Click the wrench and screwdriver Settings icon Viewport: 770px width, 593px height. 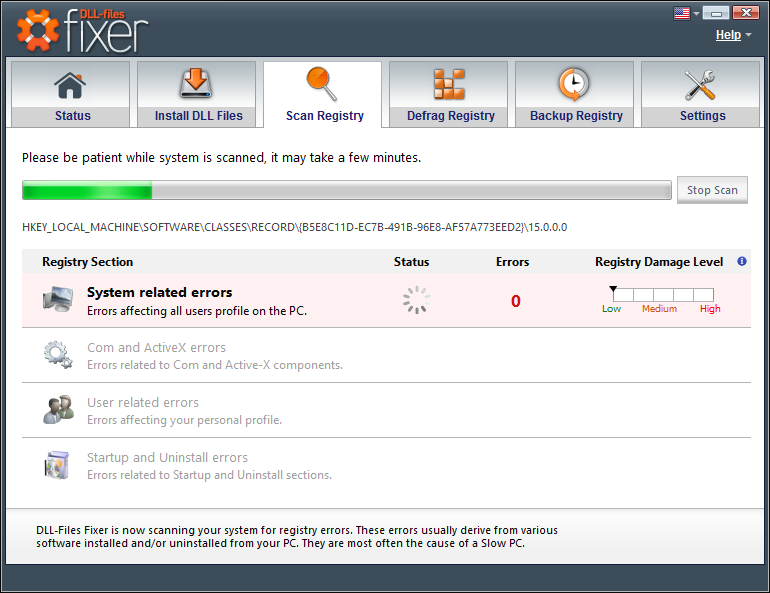pos(700,84)
